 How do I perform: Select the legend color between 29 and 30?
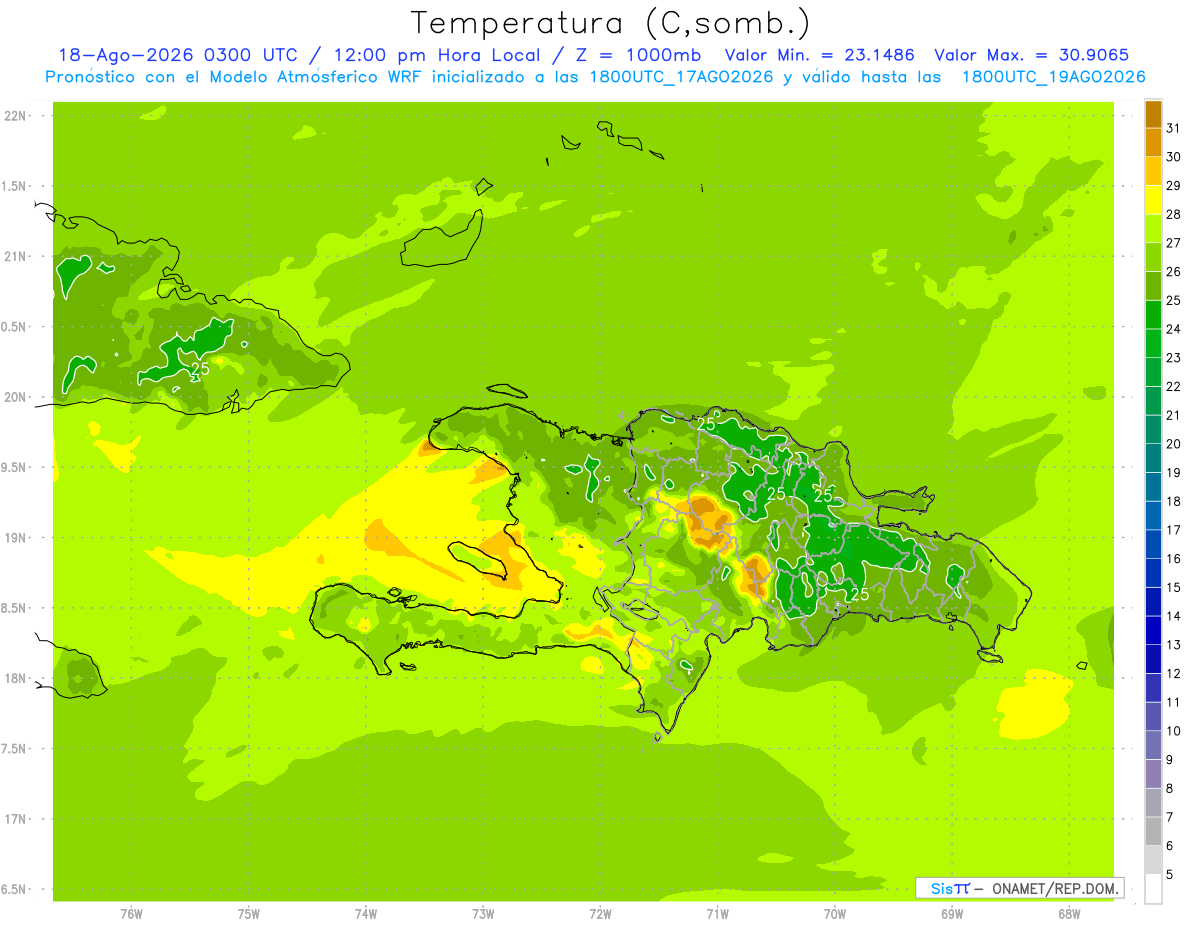tap(1153, 171)
